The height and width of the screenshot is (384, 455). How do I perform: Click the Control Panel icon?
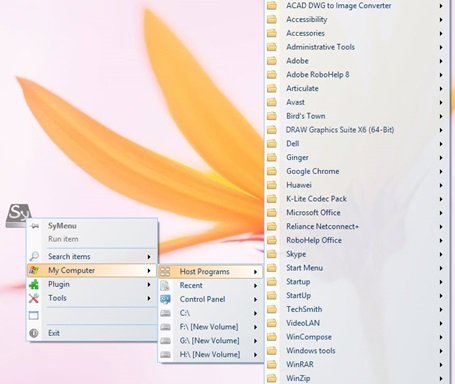point(165,299)
